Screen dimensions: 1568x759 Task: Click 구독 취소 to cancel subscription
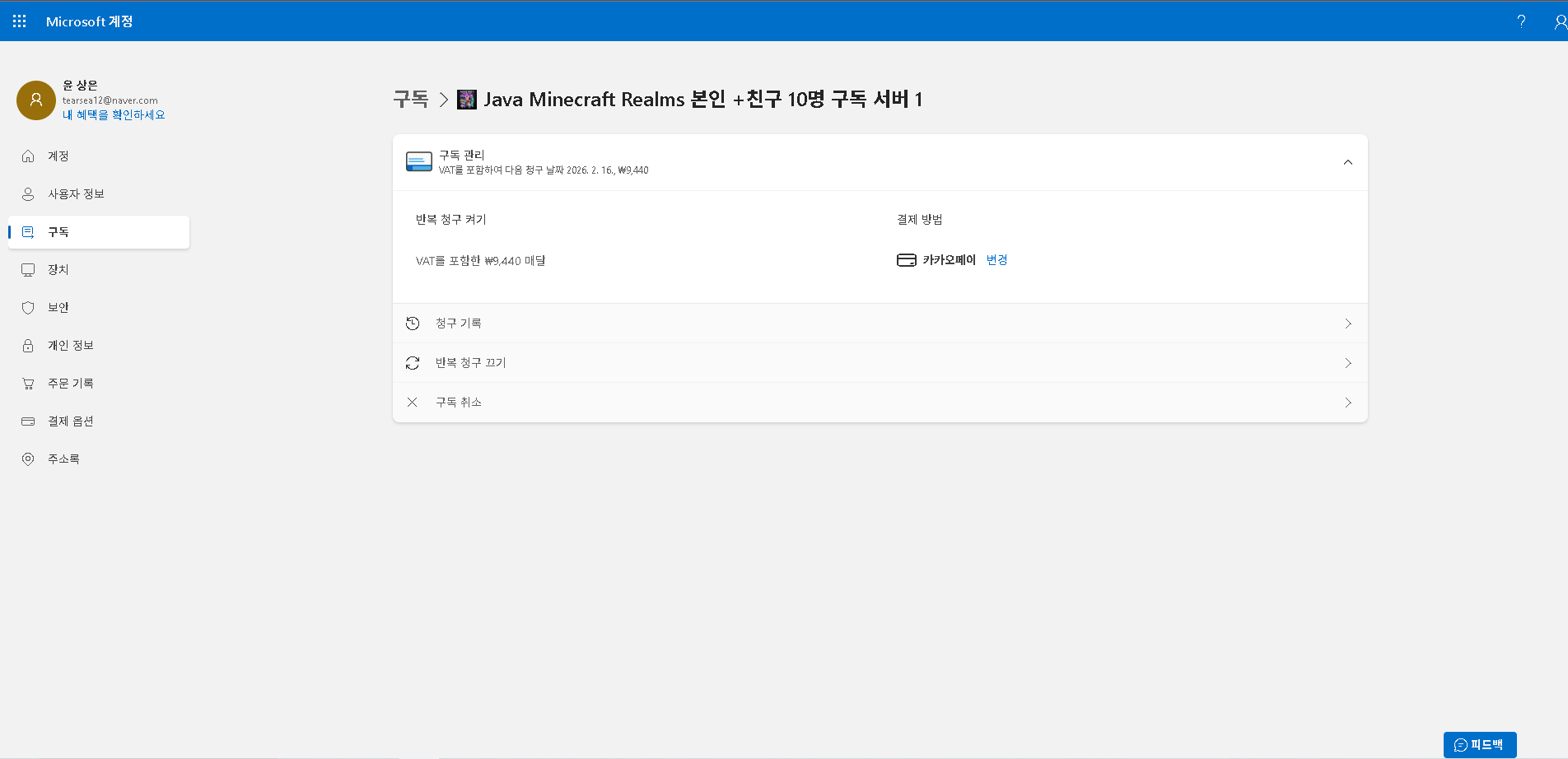(x=880, y=403)
